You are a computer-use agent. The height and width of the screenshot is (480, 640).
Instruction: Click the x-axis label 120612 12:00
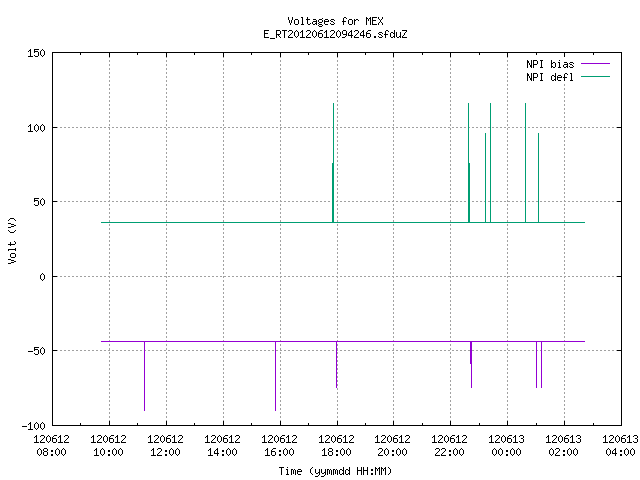165,446
